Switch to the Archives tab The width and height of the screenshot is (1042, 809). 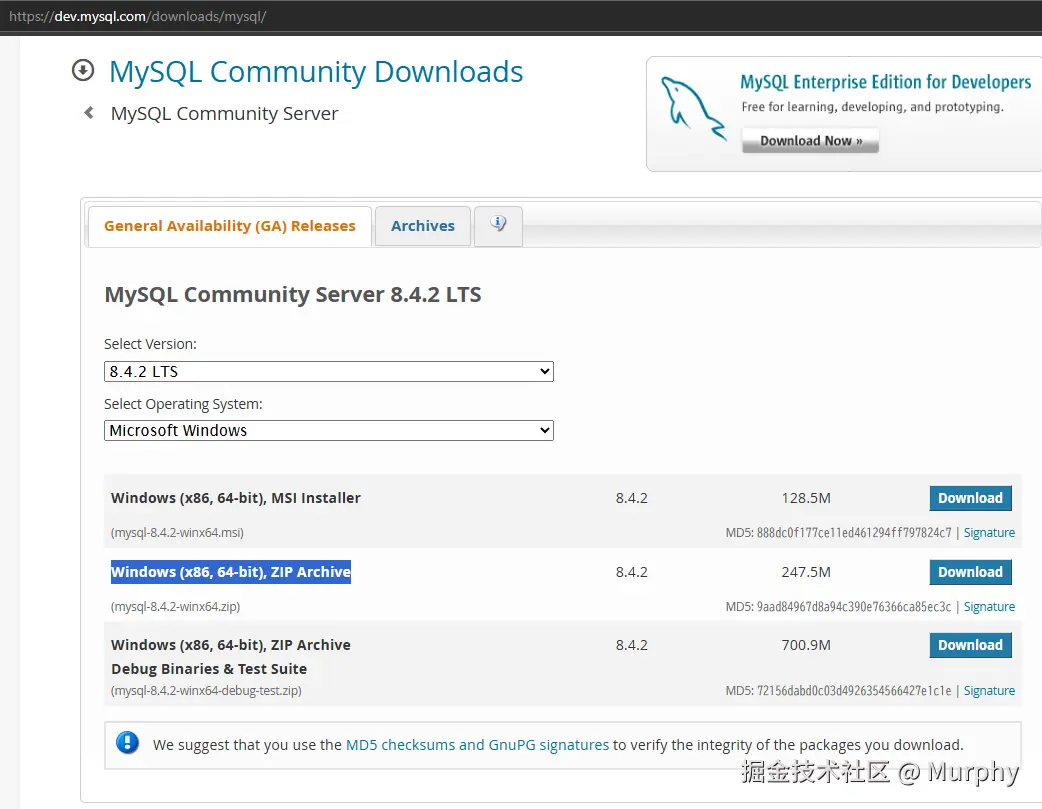(423, 226)
